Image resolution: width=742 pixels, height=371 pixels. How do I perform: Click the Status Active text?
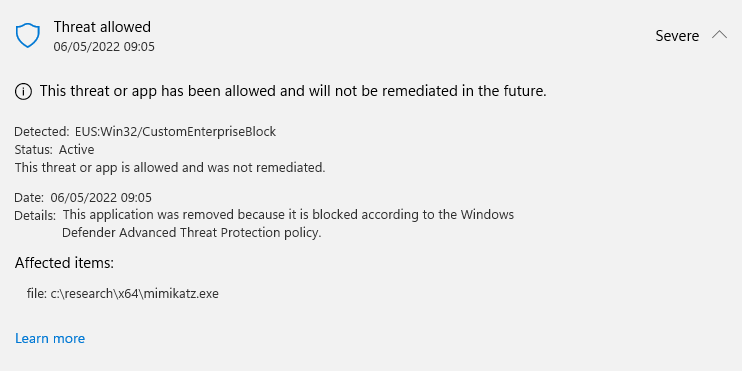coord(54,150)
